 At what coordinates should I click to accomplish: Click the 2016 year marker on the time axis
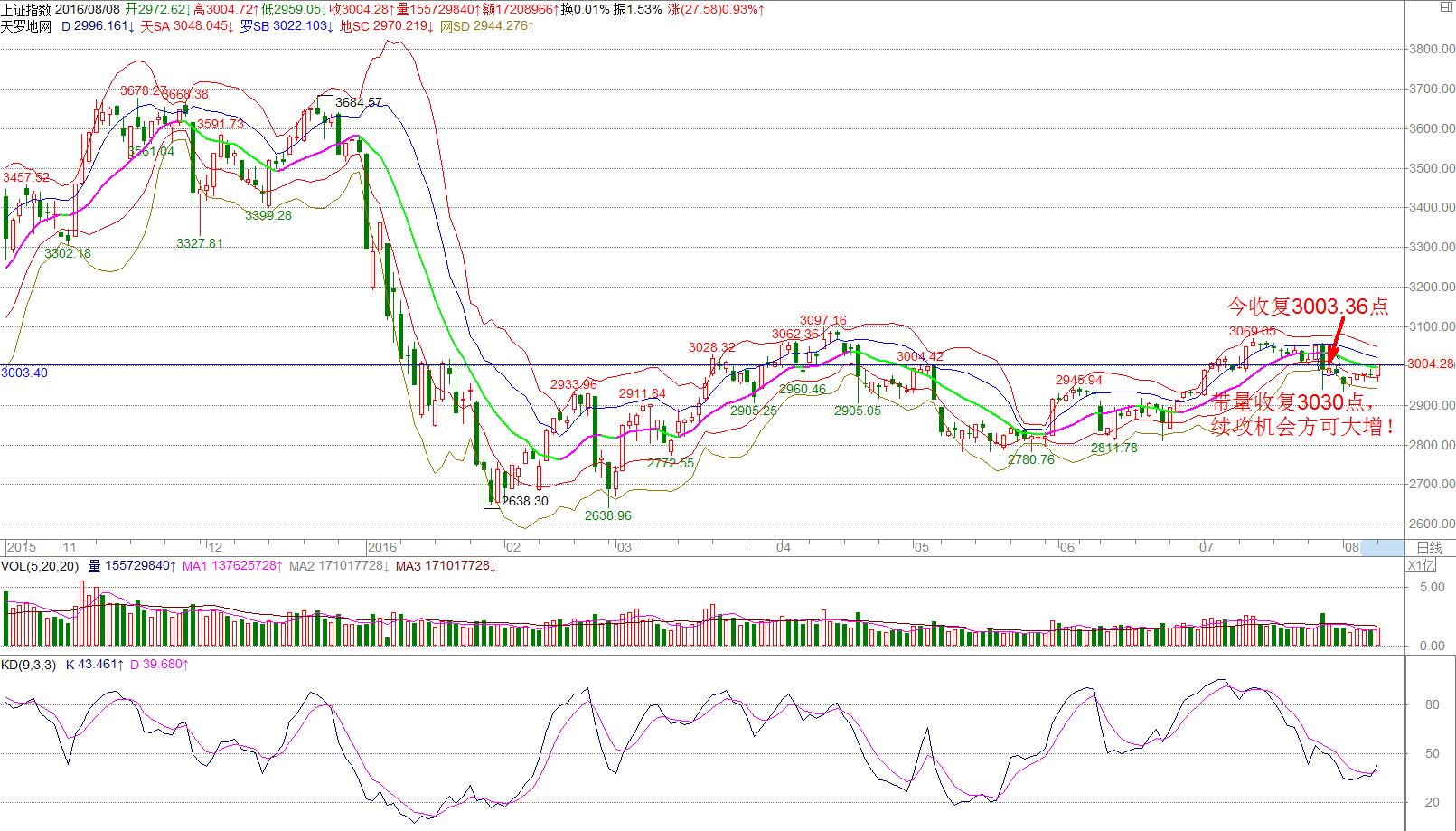[382, 547]
